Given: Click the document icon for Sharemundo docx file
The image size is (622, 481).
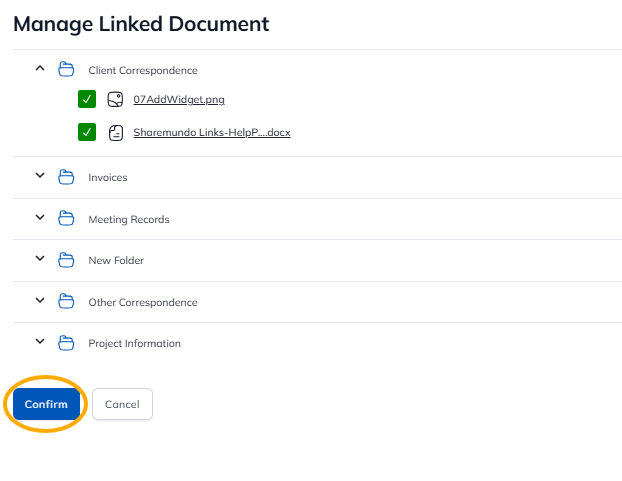Looking at the screenshot, I should pyautogui.click(x=115, y=132).
